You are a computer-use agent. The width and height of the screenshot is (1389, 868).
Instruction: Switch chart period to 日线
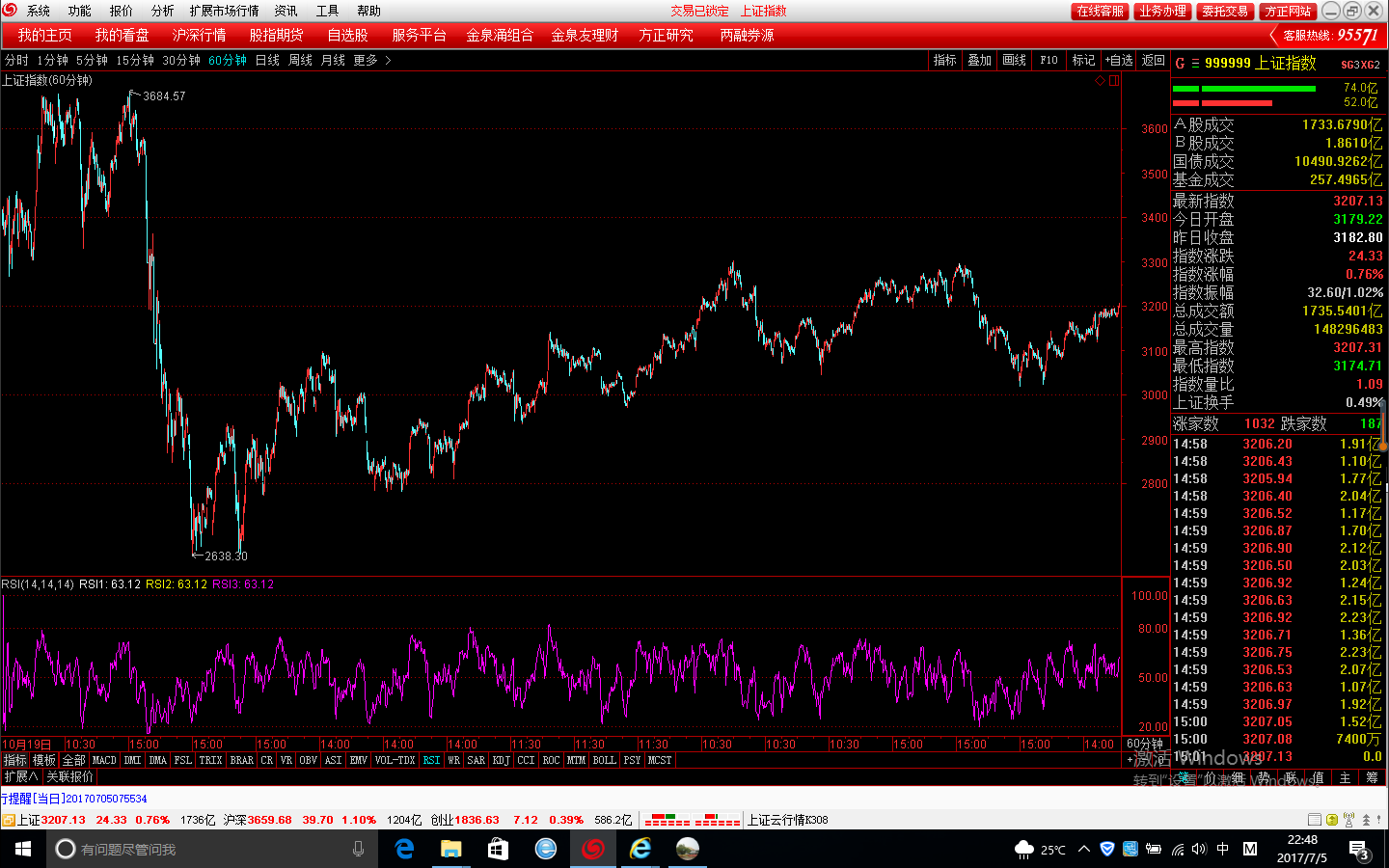click(x=267, y=60)
